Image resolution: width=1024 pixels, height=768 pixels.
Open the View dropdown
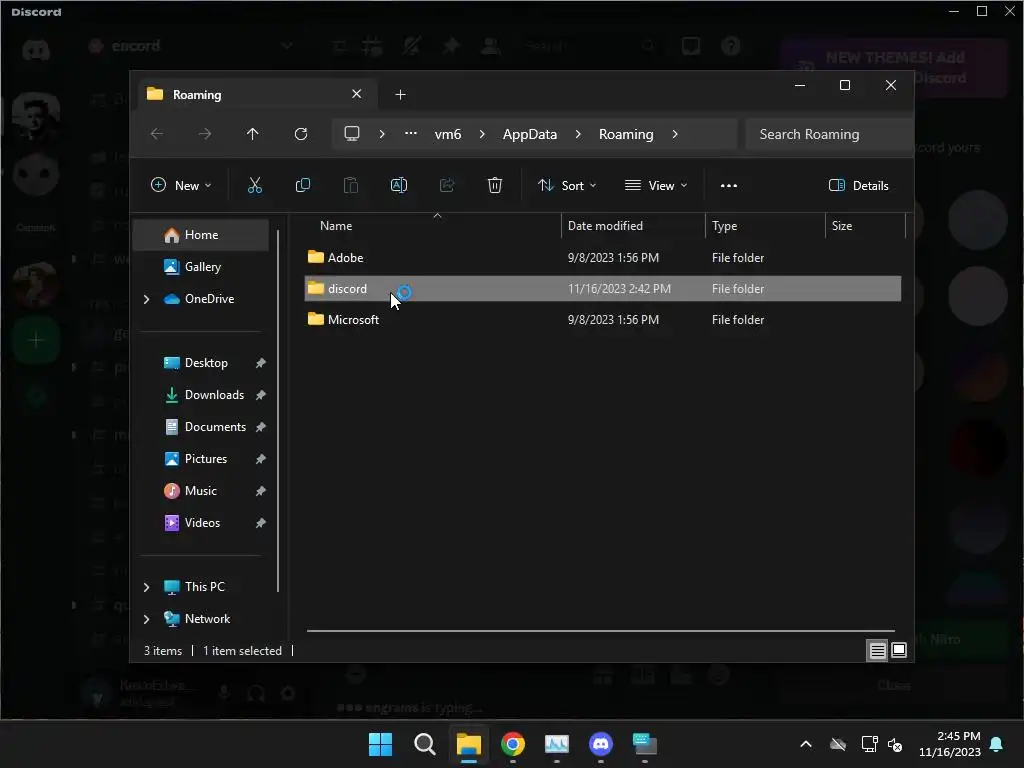click(656, 185)
